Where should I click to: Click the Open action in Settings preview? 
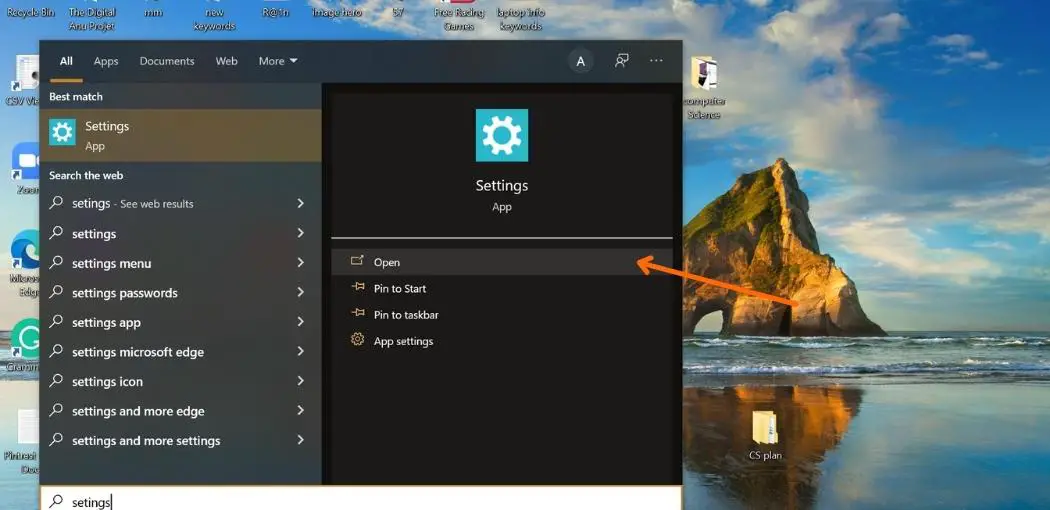[x=502, y=262]
